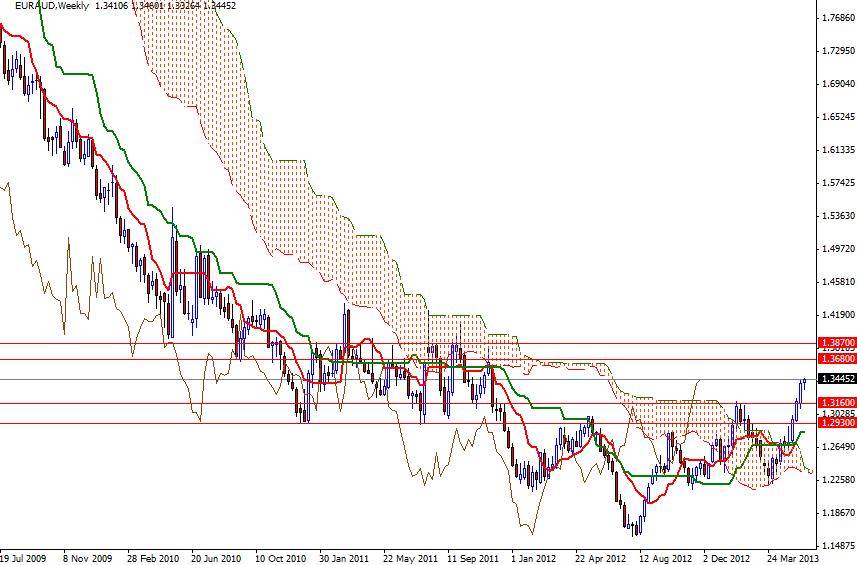This screenshot has width=857, height=565.
Task: Select the 1.65245 price axis value
Action: pos(838,117)
